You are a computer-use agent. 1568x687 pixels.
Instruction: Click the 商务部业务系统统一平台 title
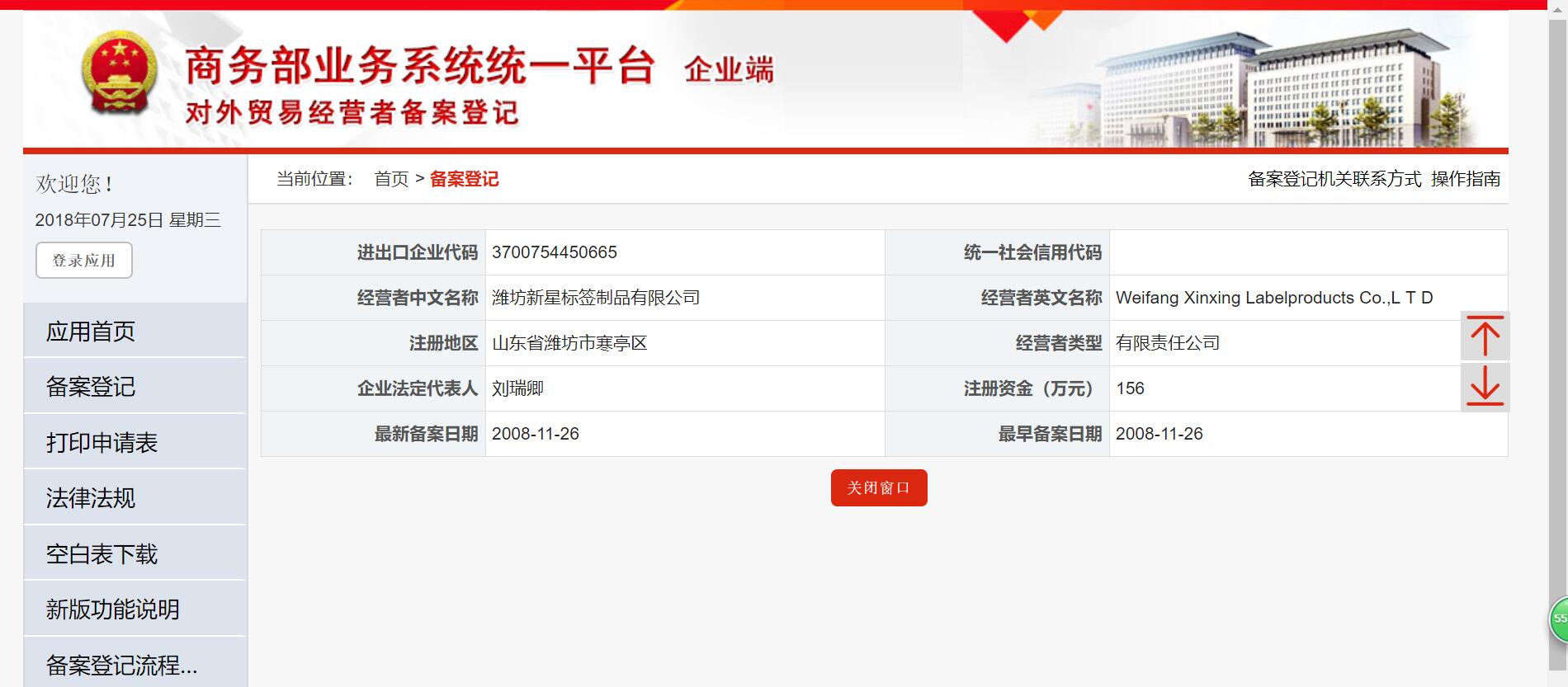pyautogui.click(x=421, y=66)
